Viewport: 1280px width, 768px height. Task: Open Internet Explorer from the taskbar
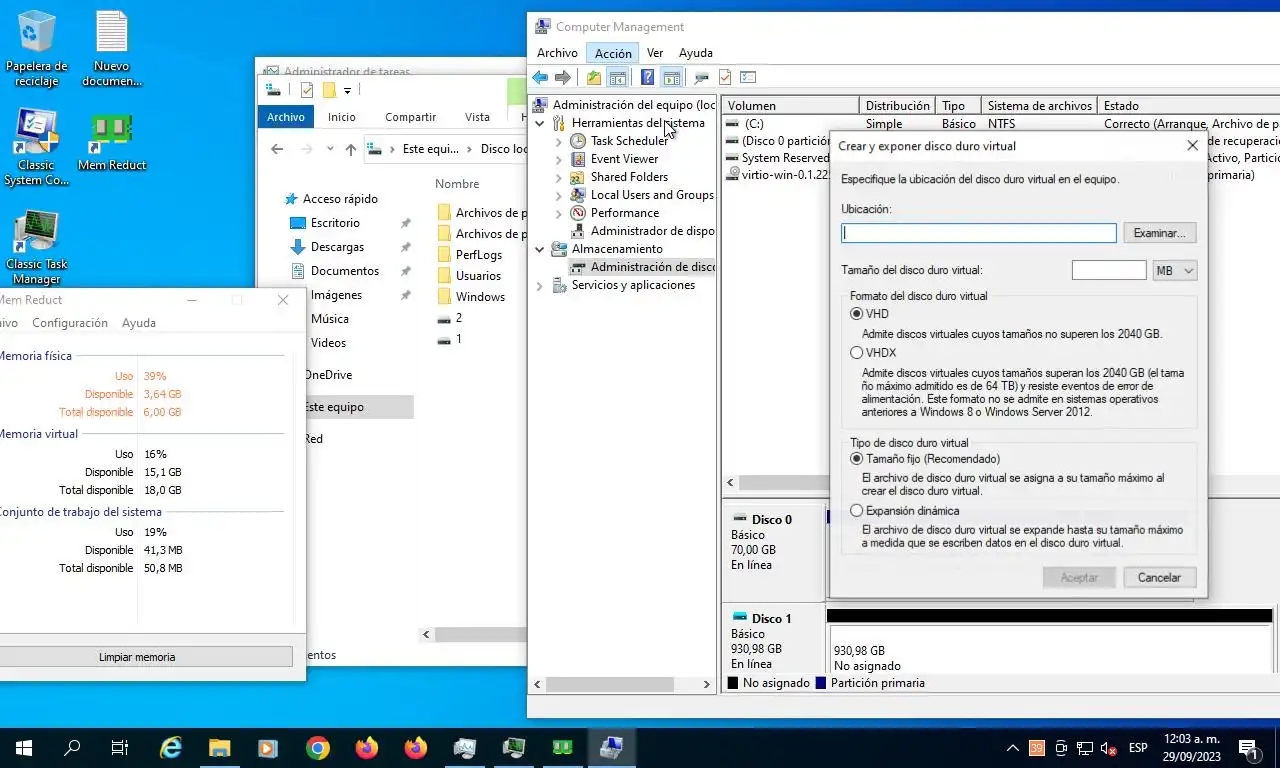coord(172,747)
